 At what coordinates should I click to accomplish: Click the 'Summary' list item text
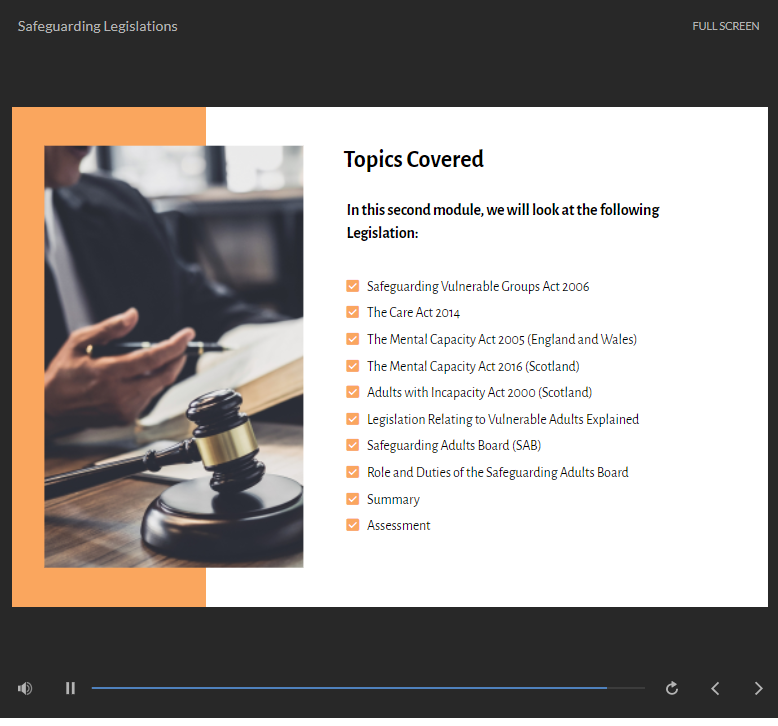(x=393, y=499)
